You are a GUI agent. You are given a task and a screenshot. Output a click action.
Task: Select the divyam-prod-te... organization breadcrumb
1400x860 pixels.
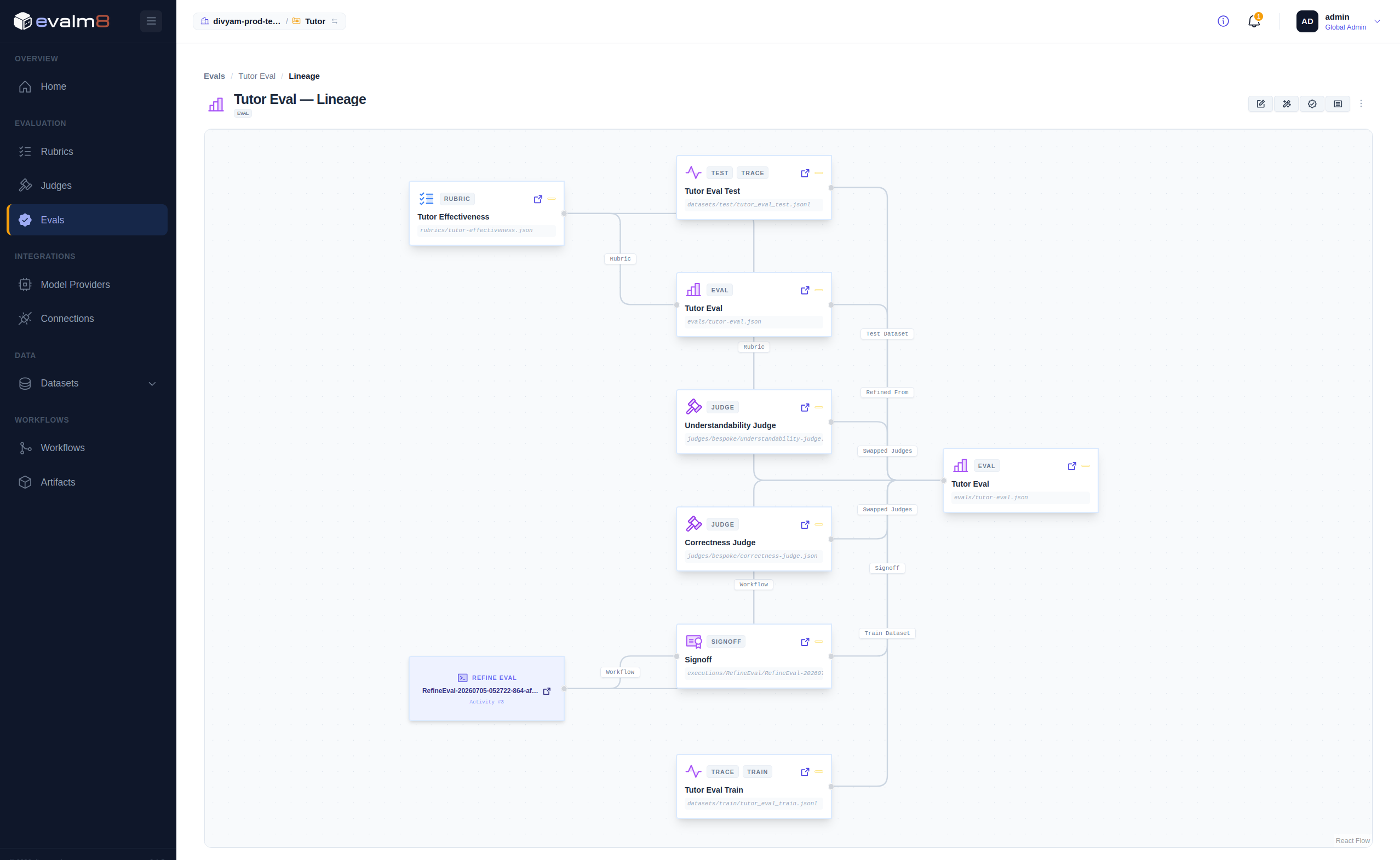[241, 21]
